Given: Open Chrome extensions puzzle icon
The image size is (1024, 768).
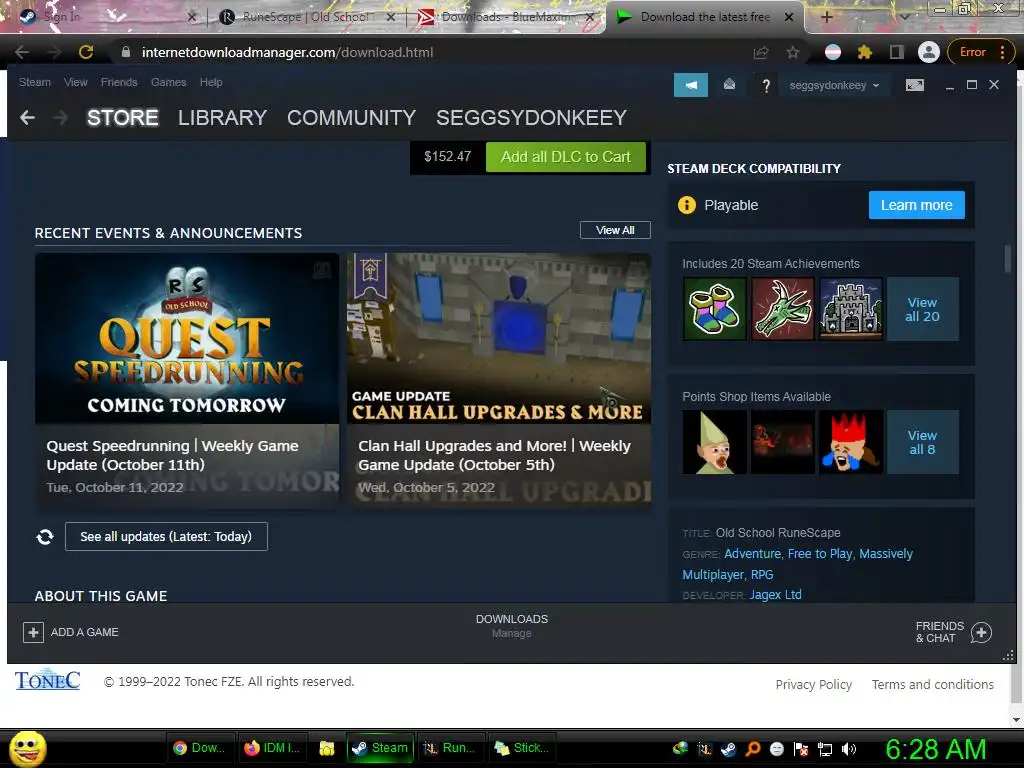Looking at the screenshot, I should pyautogui.click(x=865, y=52).
